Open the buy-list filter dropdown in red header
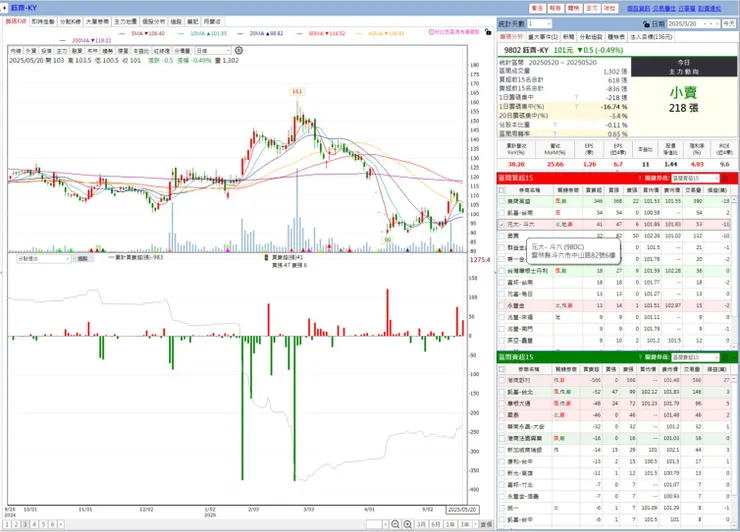Viewport: 740px width, 532px height. click(x=695, y=178)
